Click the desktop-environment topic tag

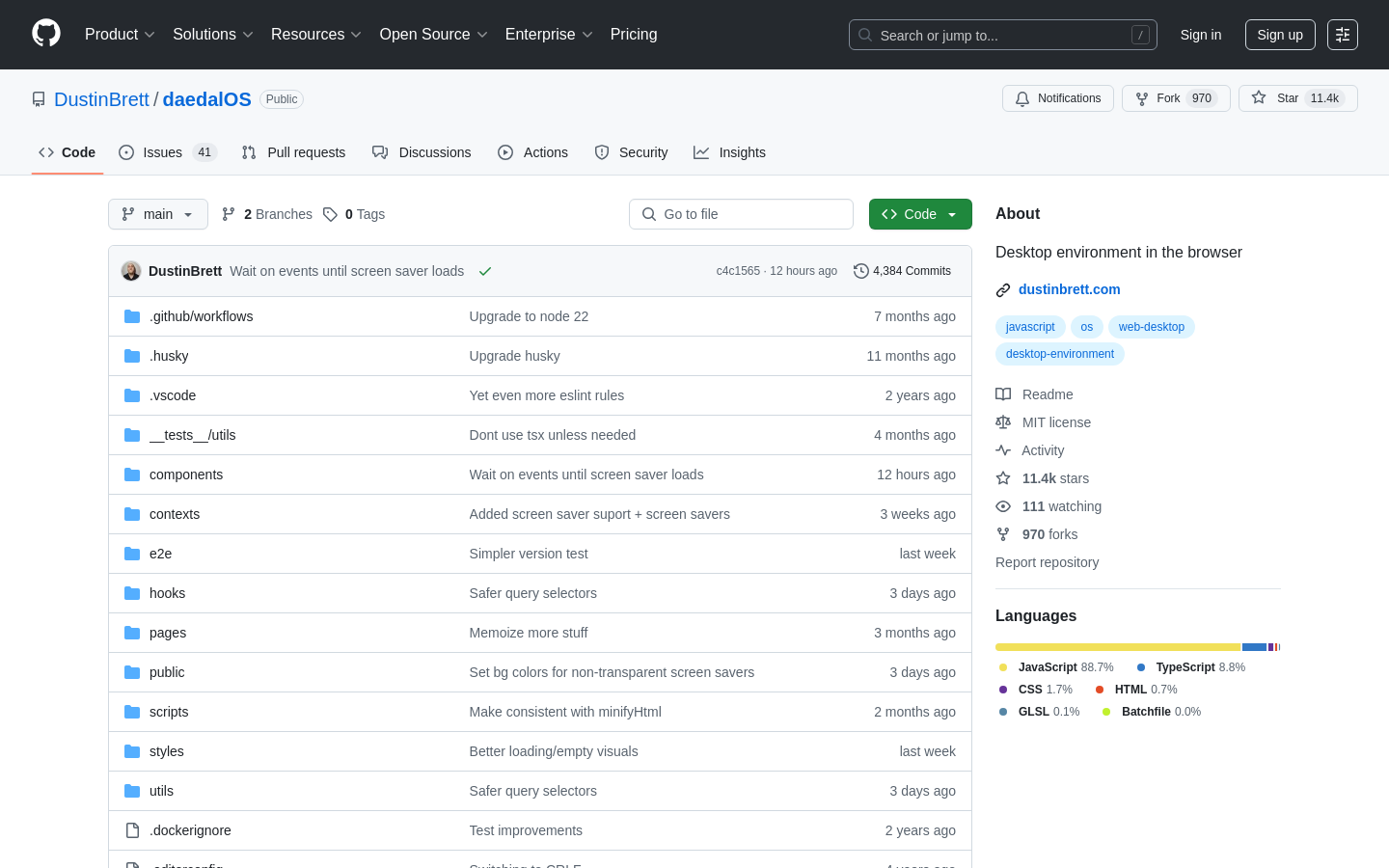tap(1060, 354)
